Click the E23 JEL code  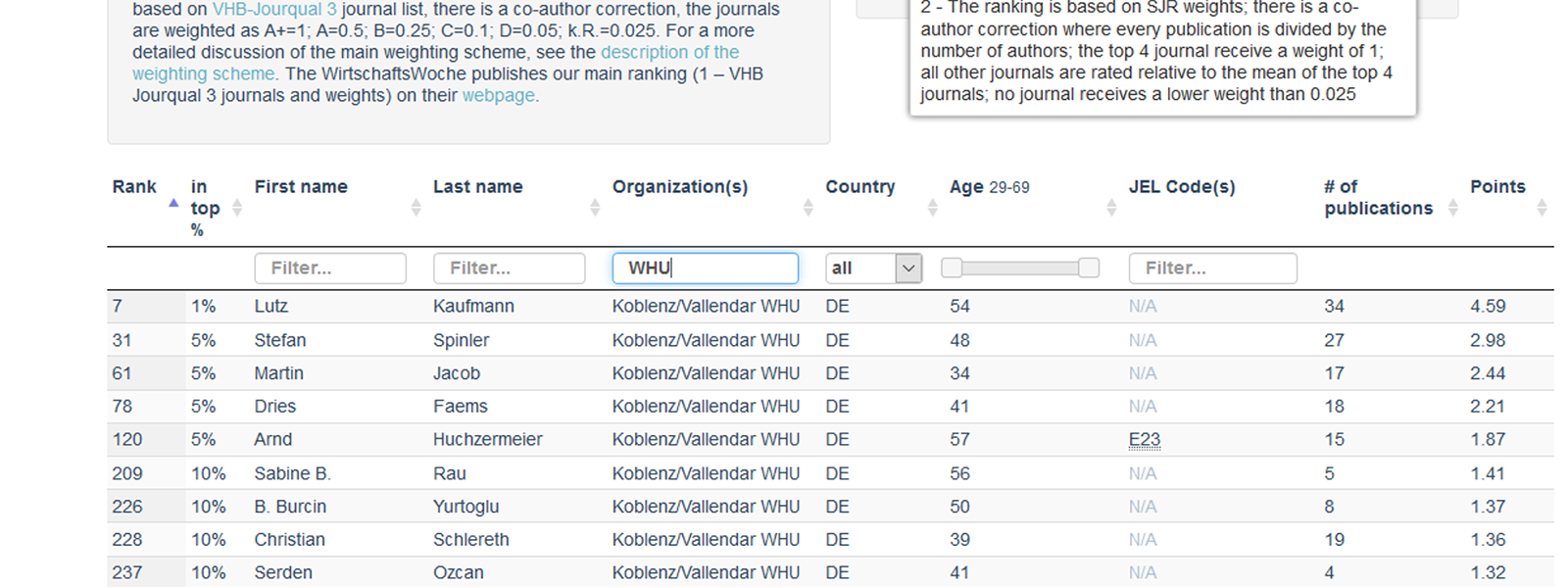coord(1145,440)
